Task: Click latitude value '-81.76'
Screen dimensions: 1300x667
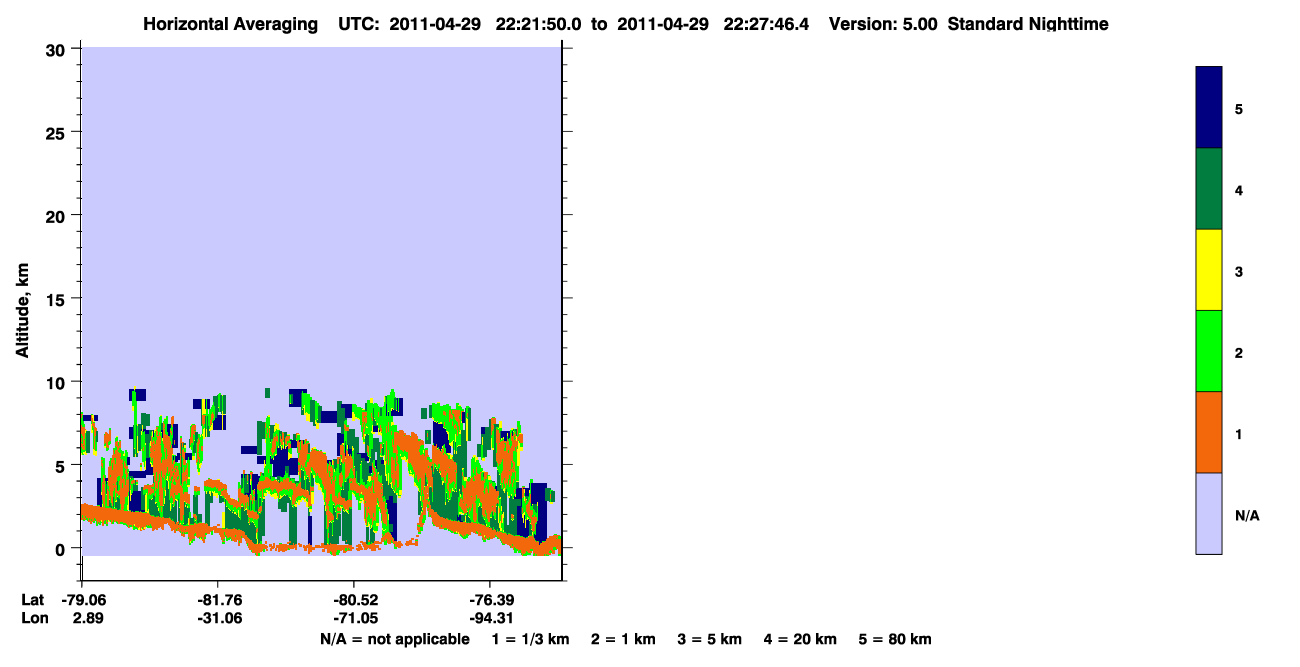Action: (x=218, y=599)
